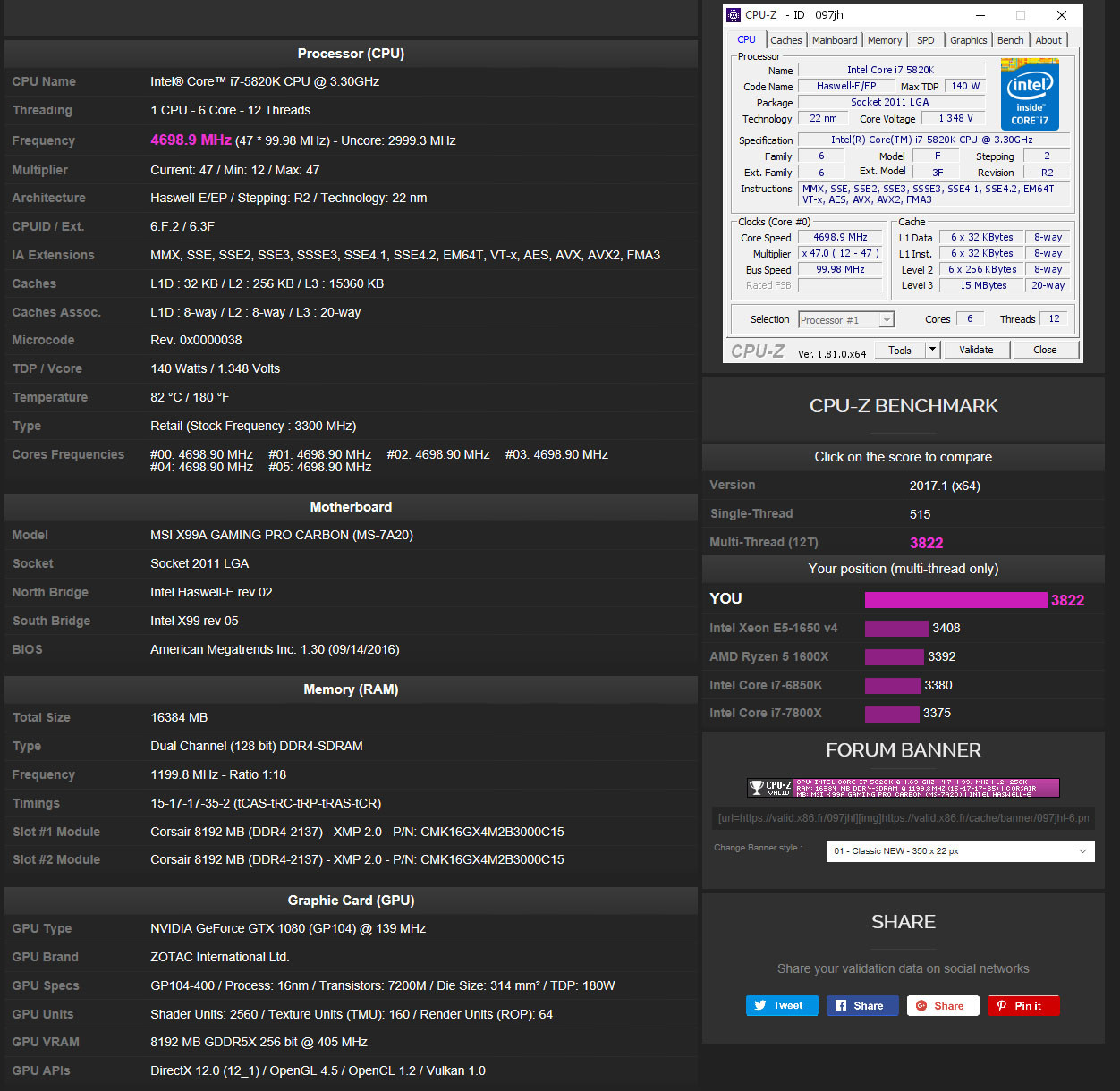Viewport: 1120px width, 1091px height.
Task: Click the Code Name Haswell-E/EP field
Action: 846,86
